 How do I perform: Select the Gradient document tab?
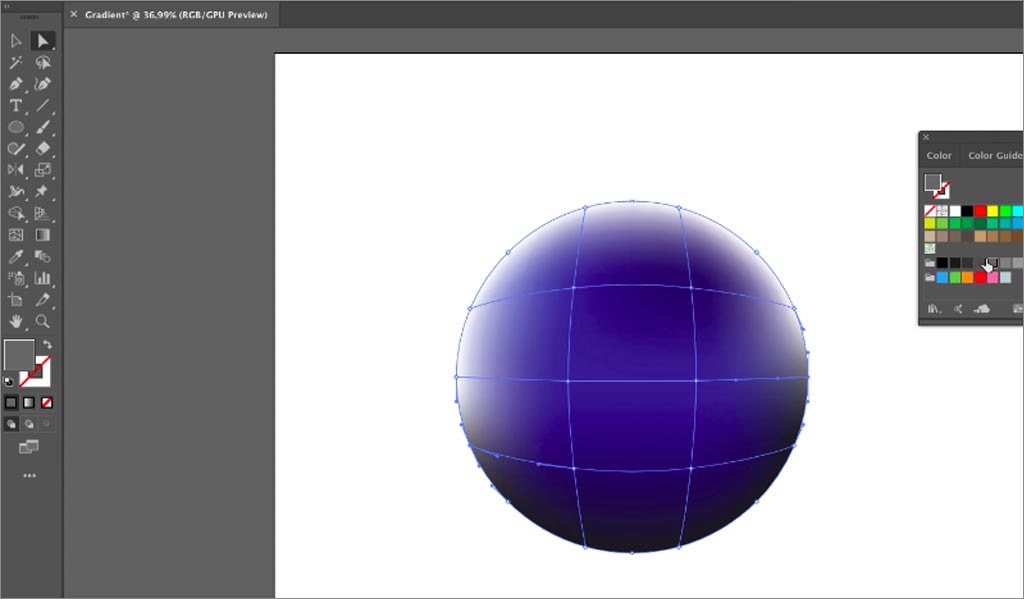click(170, 15)
